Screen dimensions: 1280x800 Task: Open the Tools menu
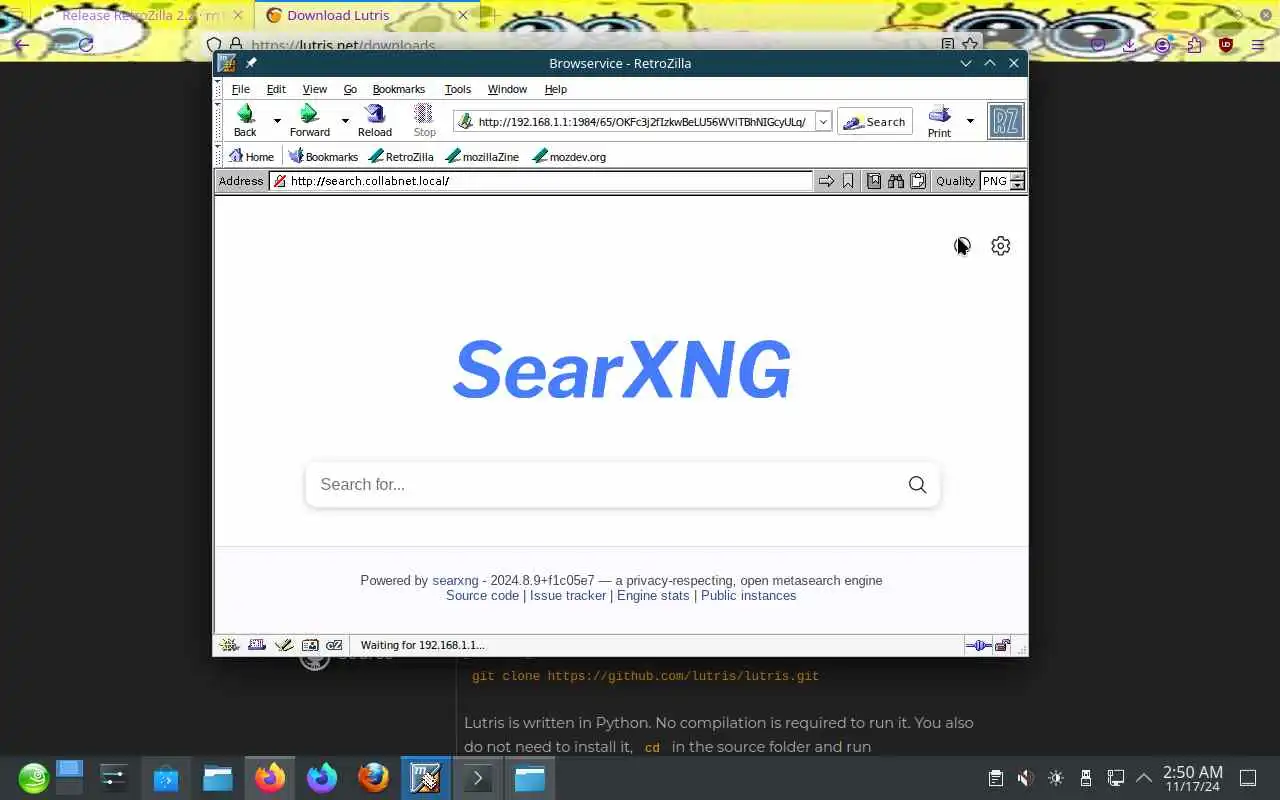(458, 89)
